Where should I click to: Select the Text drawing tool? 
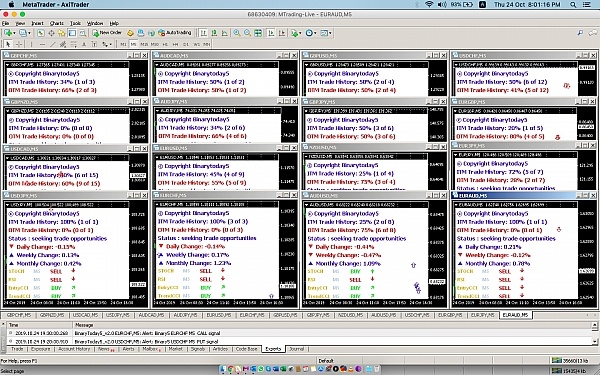click(84, 44)
